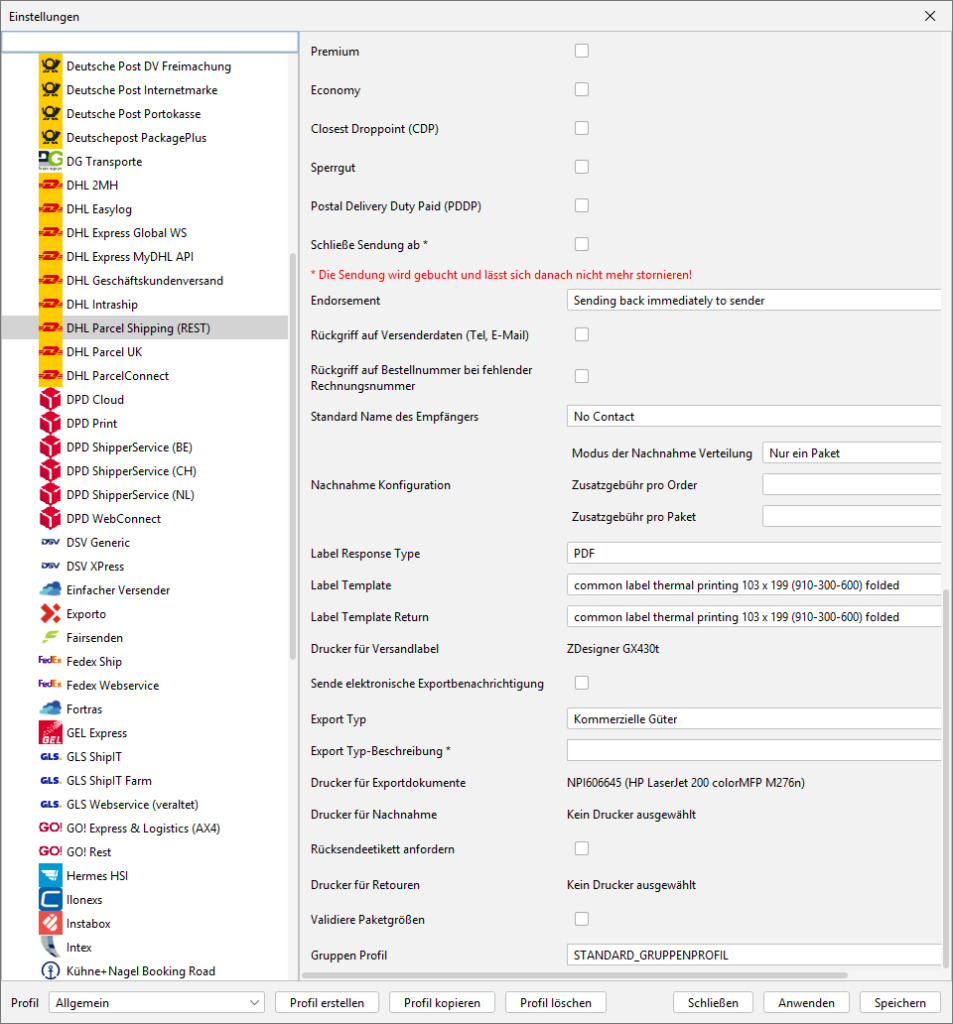Open the Label Response Type dropdown
The image size is (953, 1024).
click(754, 553)
